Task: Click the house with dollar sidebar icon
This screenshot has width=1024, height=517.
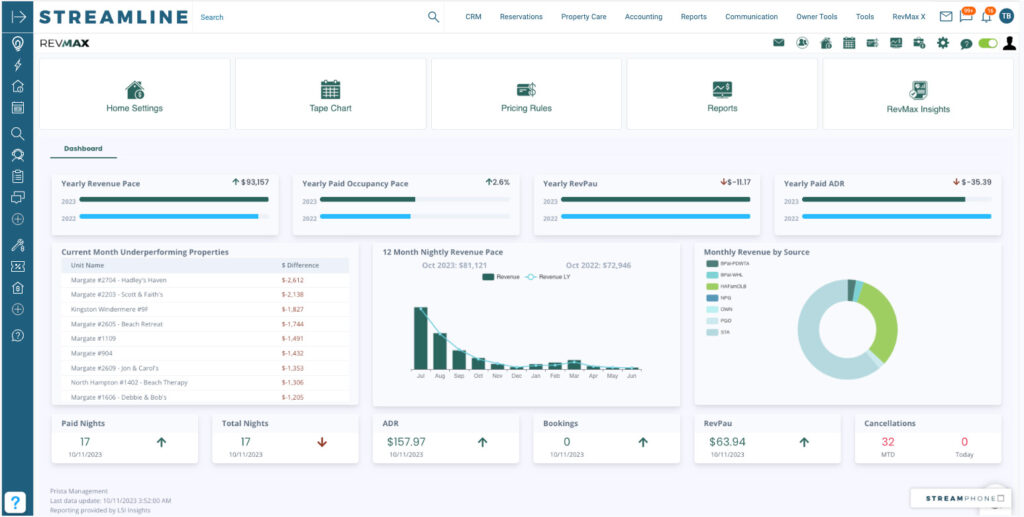Action: tap(18, 287)
